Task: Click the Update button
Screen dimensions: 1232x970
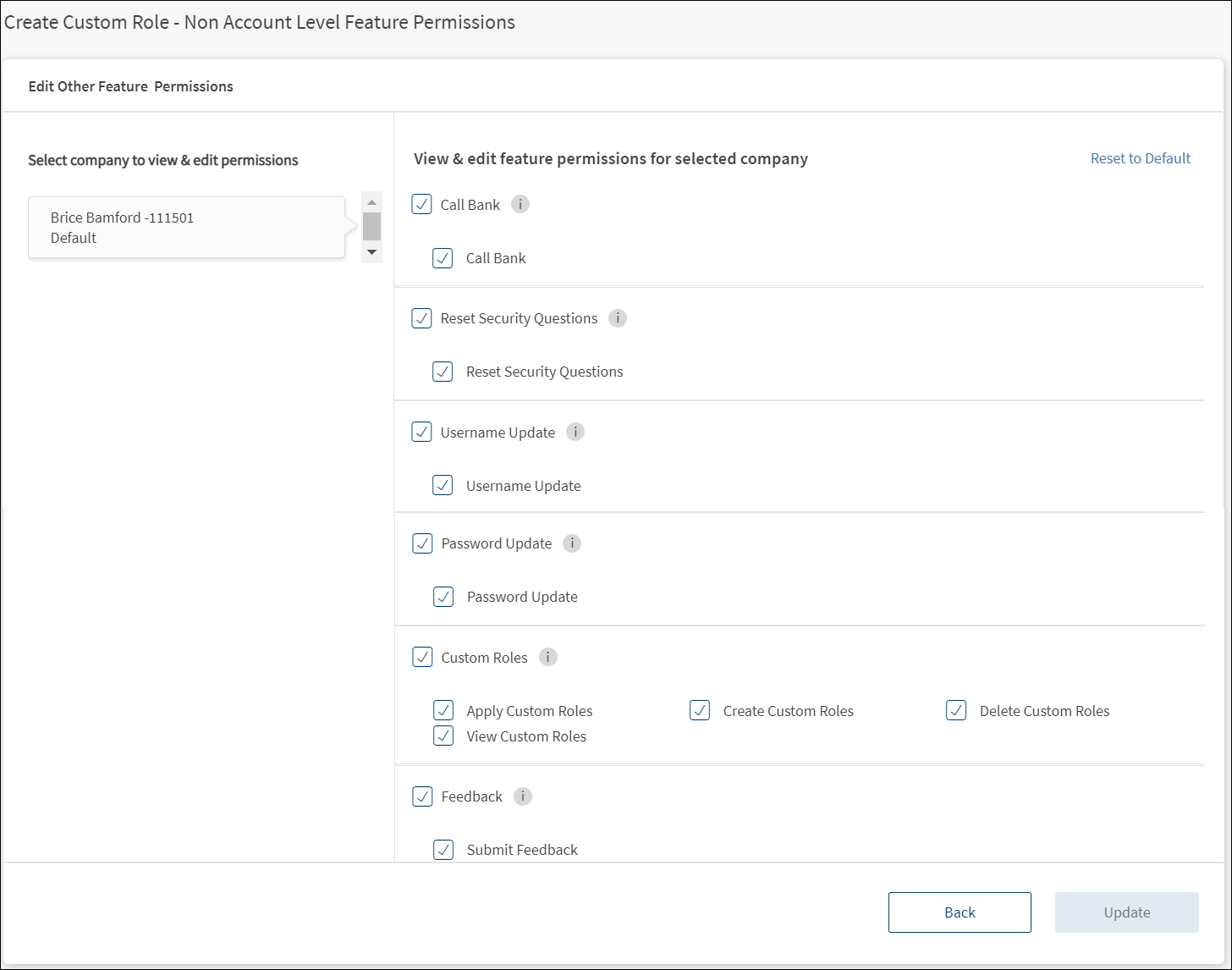Action: (x=1126, y=912)
